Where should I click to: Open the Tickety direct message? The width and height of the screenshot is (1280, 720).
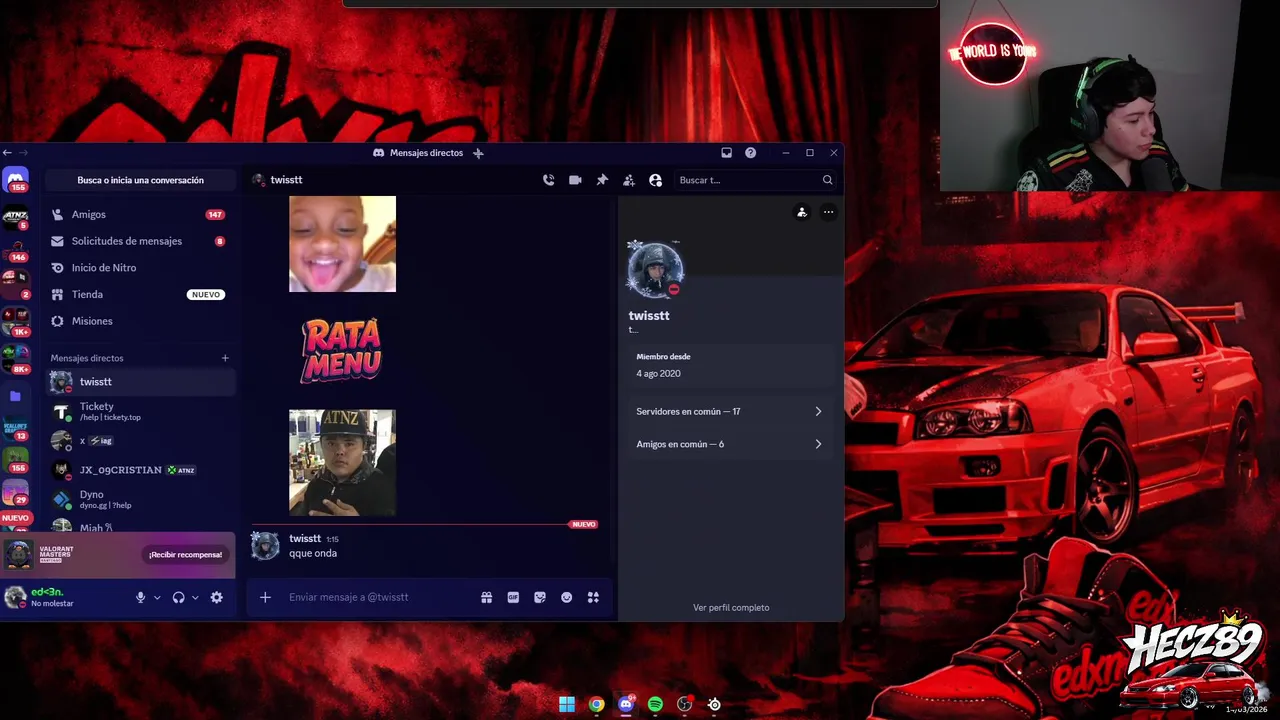point(139,411)
